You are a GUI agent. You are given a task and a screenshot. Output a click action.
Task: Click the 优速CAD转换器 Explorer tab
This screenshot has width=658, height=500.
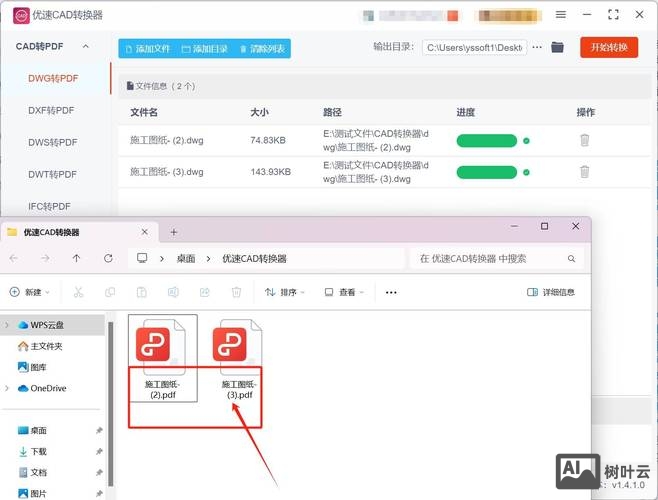pyautogui.click(x=79, y=232)
